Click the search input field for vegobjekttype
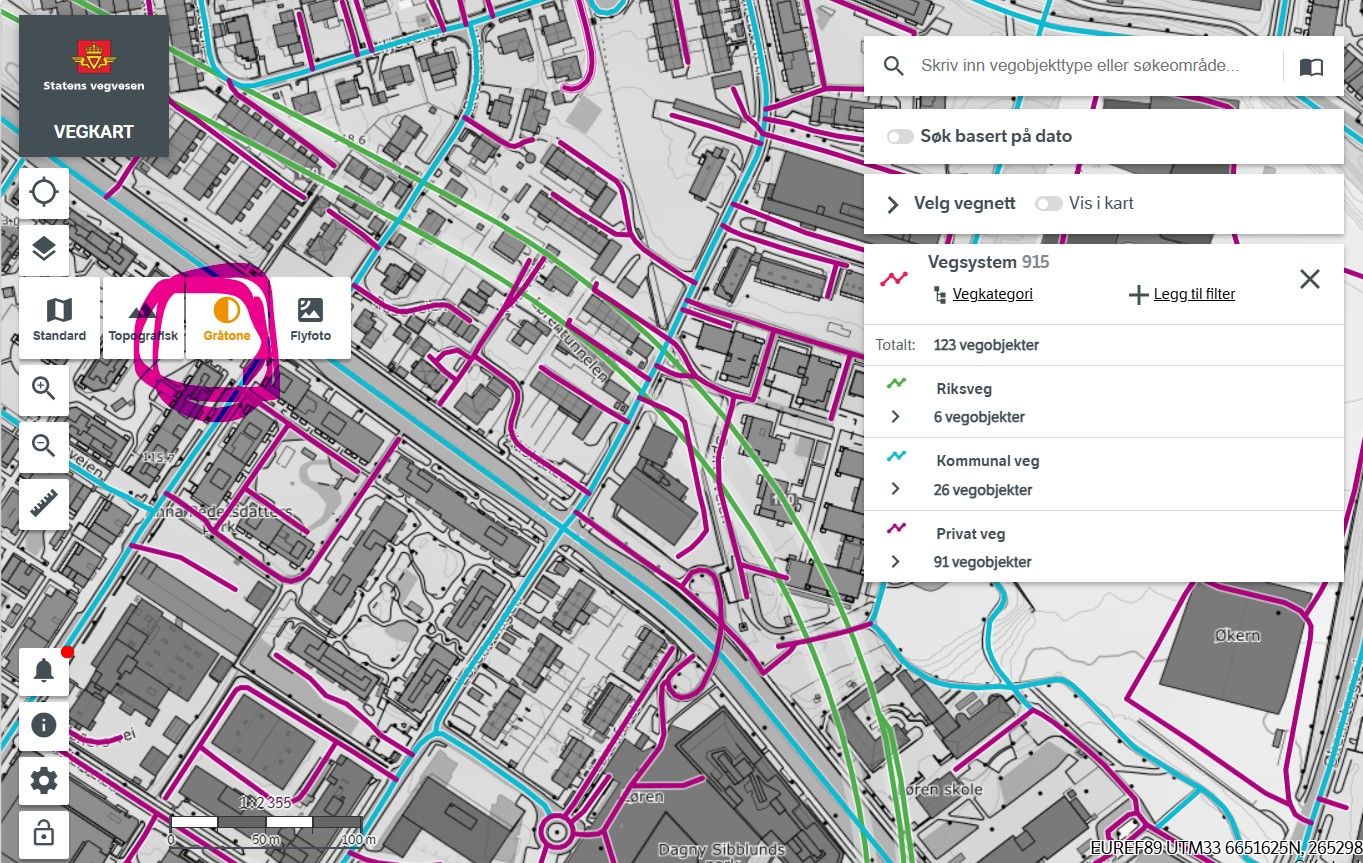The width and height of the screenshot is (1363, 863). (1078, 66)
